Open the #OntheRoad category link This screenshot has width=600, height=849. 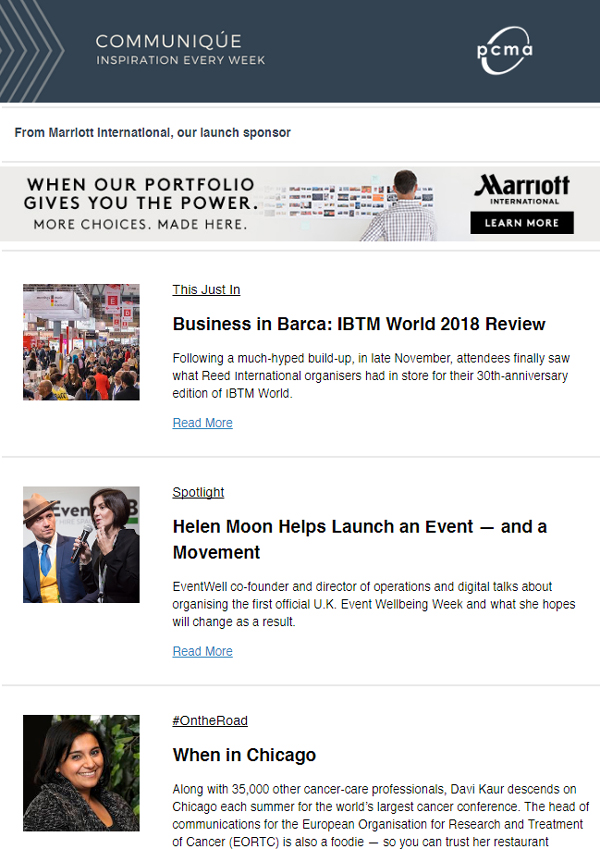coord(210,721)
